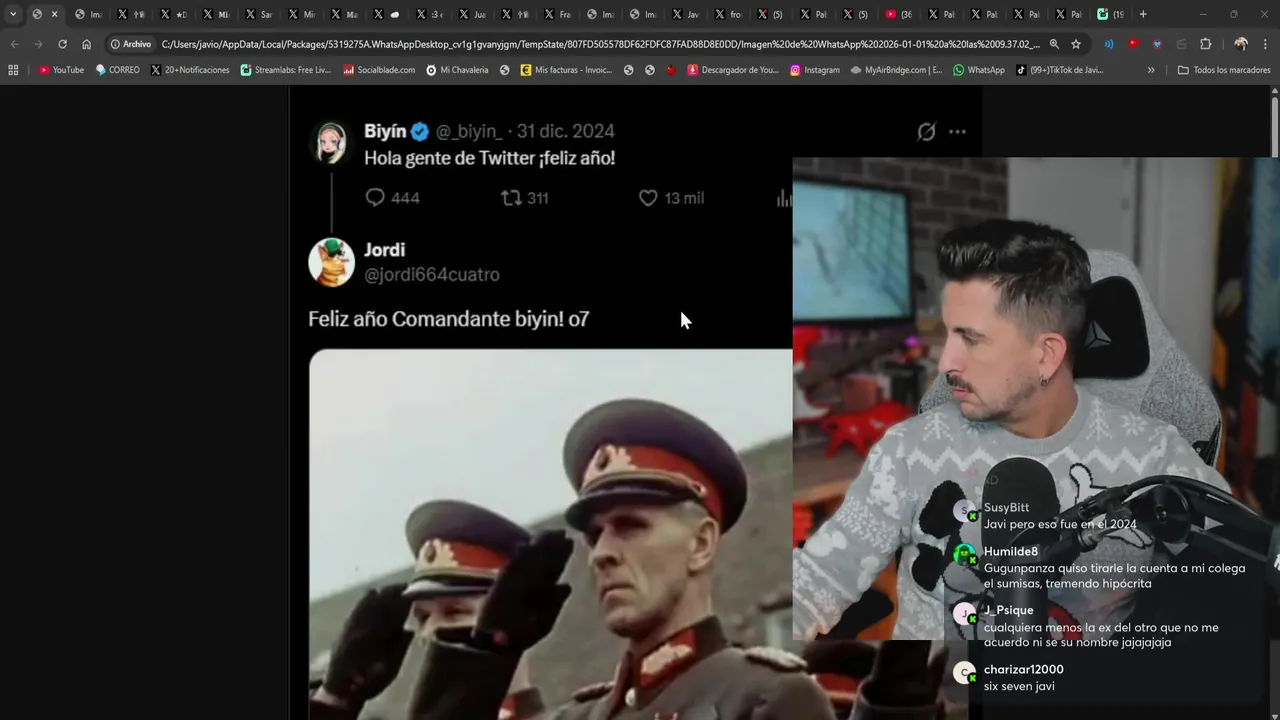Open the Socialblade.com bookmark
The height and width of the screenshot is (720, 1280).
(x=379, y=70)
